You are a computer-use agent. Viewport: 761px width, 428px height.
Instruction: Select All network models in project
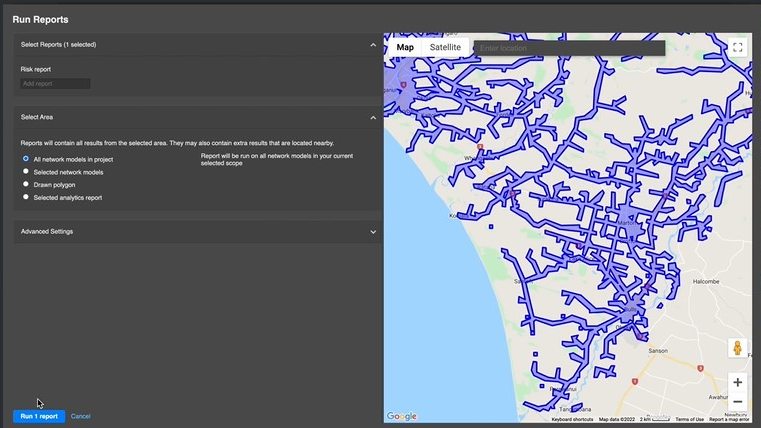tap(26, 159)
